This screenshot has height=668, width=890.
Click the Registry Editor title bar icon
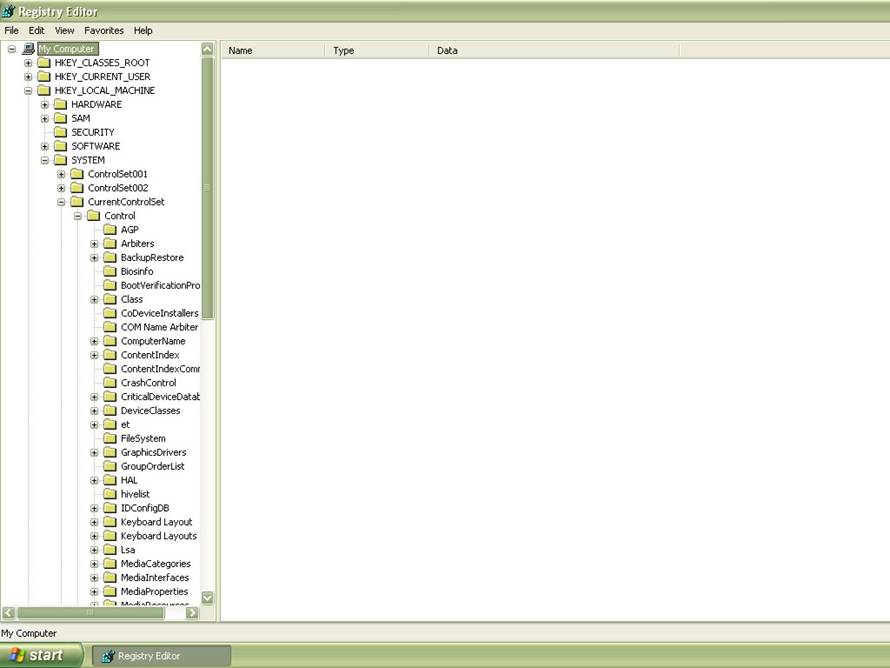tap(9, 11)
